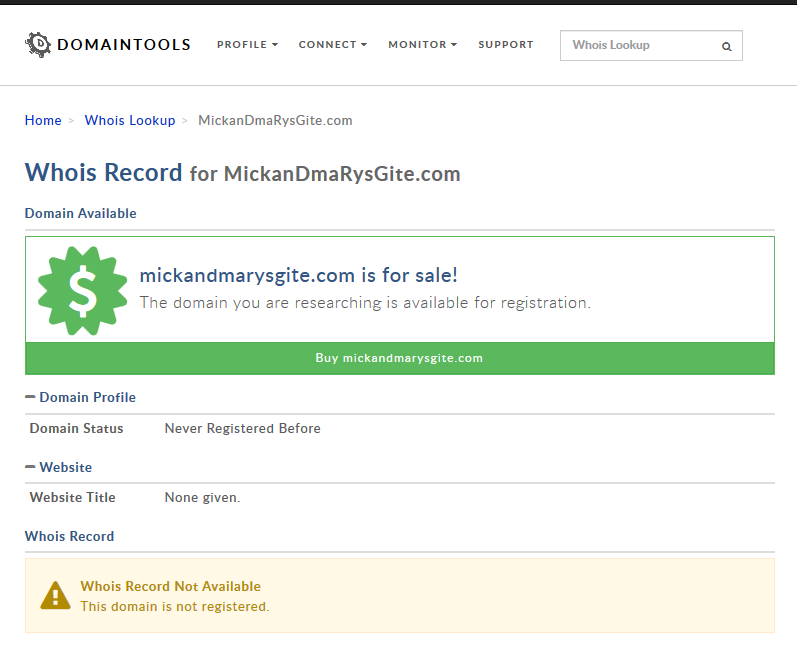Viewport: 797px width, 659px height.
Task: Select the 'Never Registered Before' status text
Action: pyautogui.click(x=242, y=428)
